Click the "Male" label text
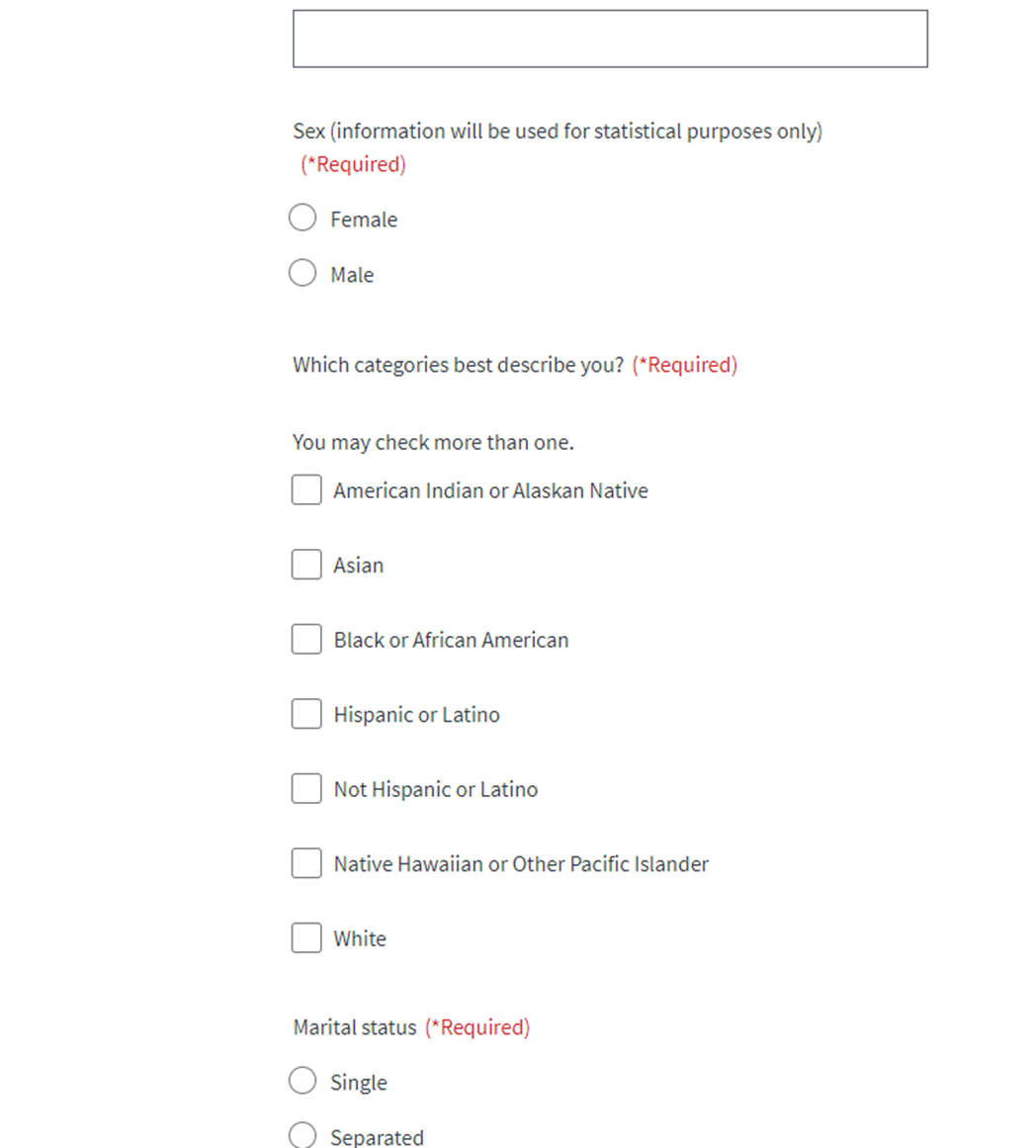The height and width of the screenshot is (1148, 1036). [x=352, y=275]
